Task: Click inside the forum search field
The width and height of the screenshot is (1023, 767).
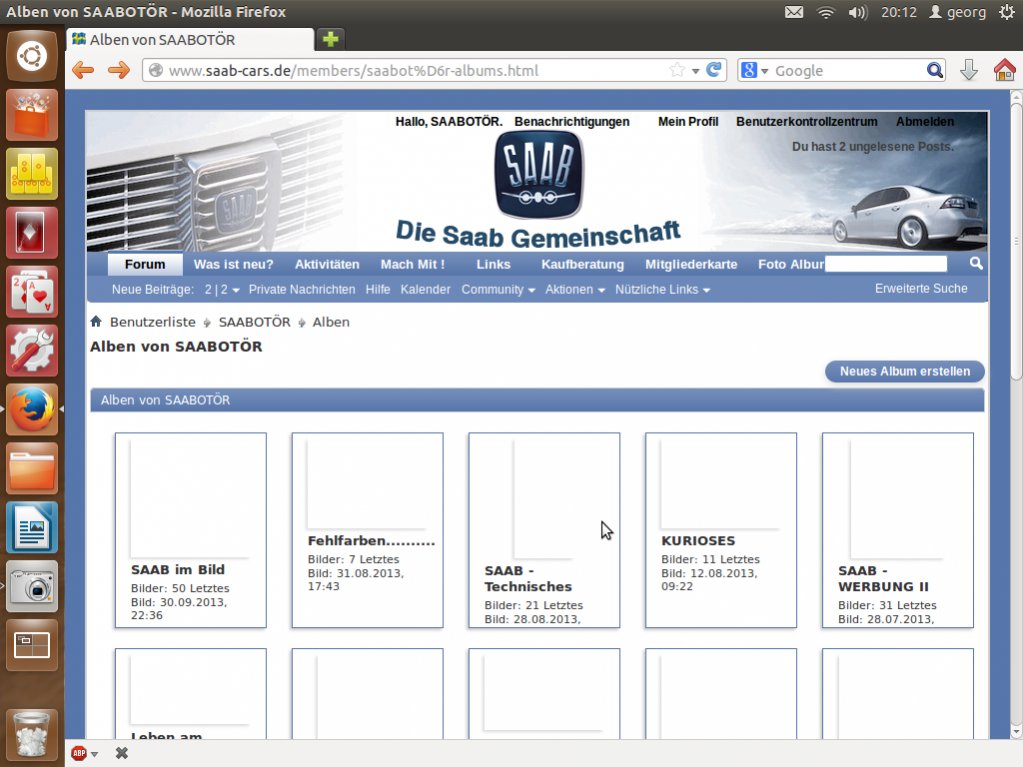Action: click(x=885, y=263)
